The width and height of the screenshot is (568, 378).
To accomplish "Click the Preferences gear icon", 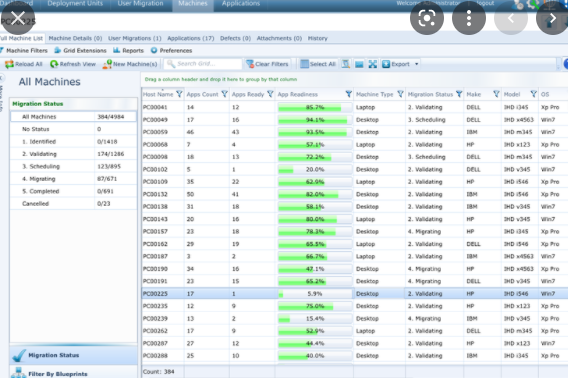I will [154, 50].
